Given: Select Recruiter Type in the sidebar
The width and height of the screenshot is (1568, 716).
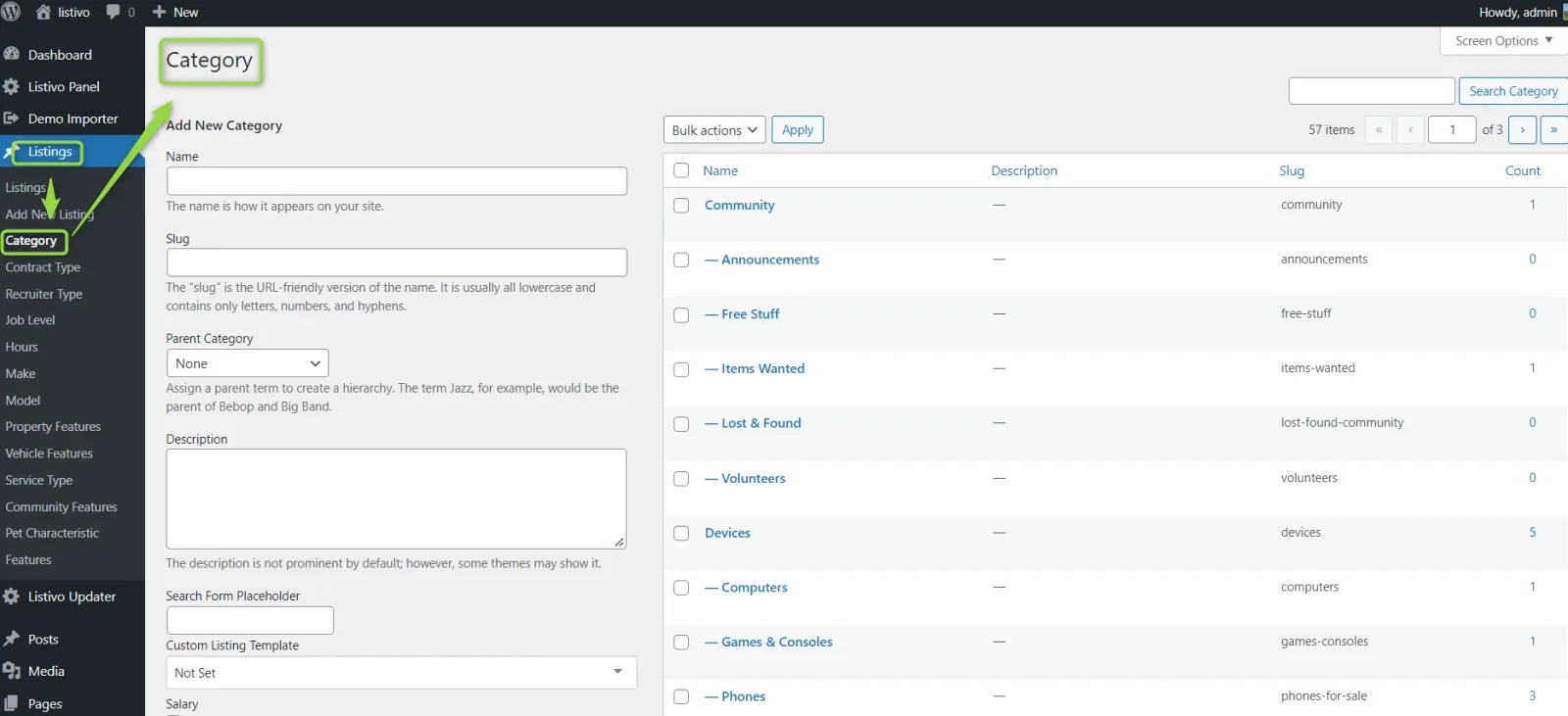Looking at the screenshot, I should coord(44,294).
